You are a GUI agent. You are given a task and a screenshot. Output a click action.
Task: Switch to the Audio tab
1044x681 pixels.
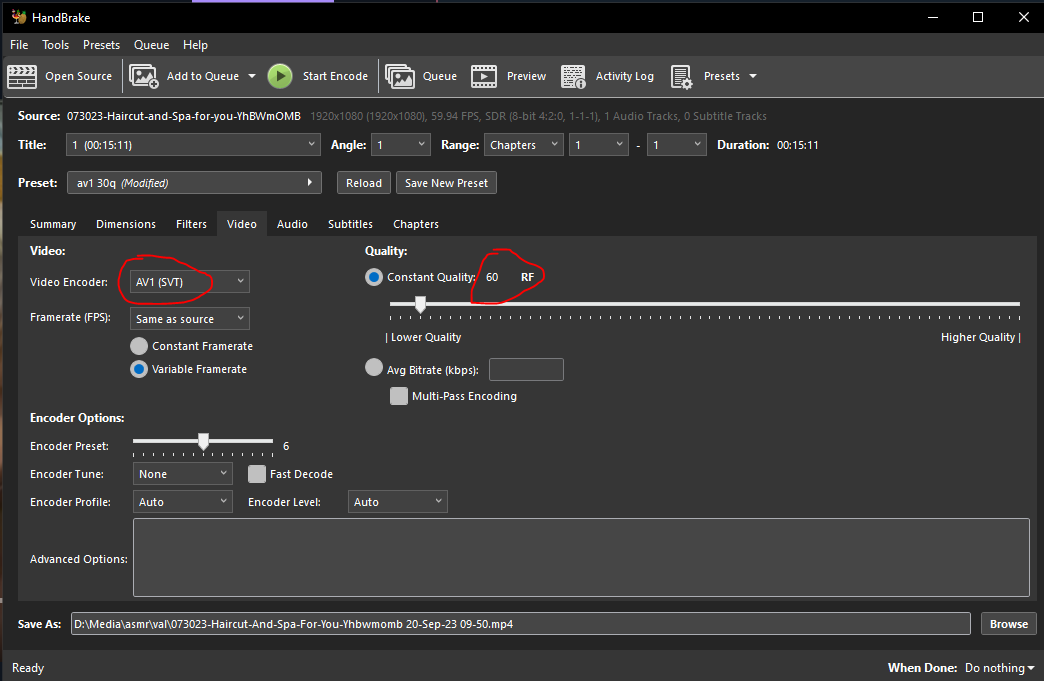[292, 224]
